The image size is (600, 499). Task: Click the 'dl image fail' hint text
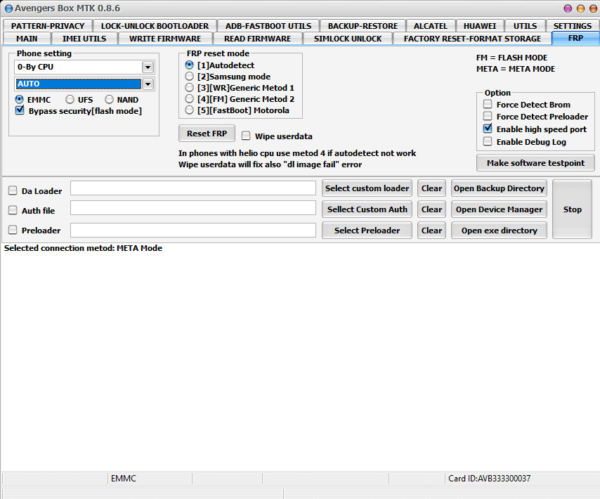pos(270,165)
